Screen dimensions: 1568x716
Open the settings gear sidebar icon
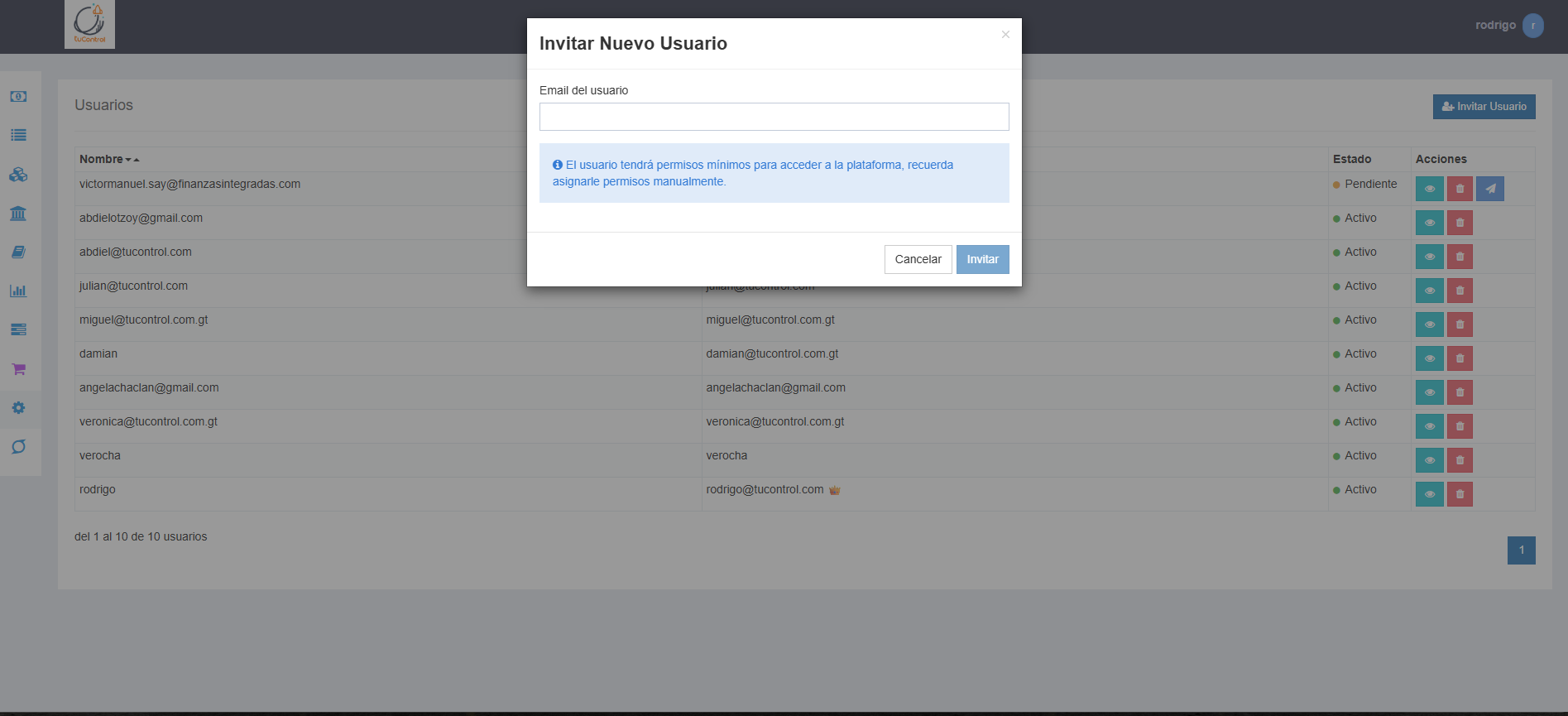pos(18,408)
